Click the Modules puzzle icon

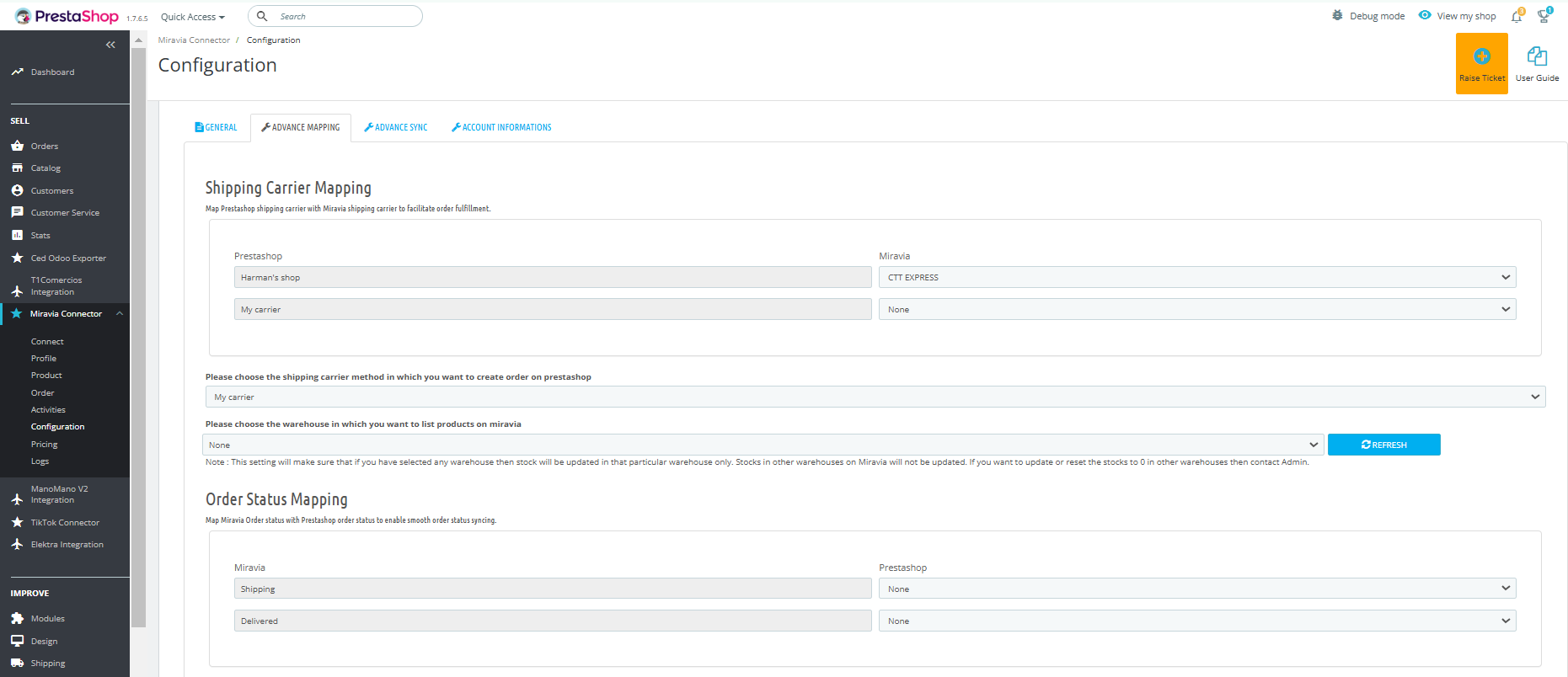coord(17,618)
